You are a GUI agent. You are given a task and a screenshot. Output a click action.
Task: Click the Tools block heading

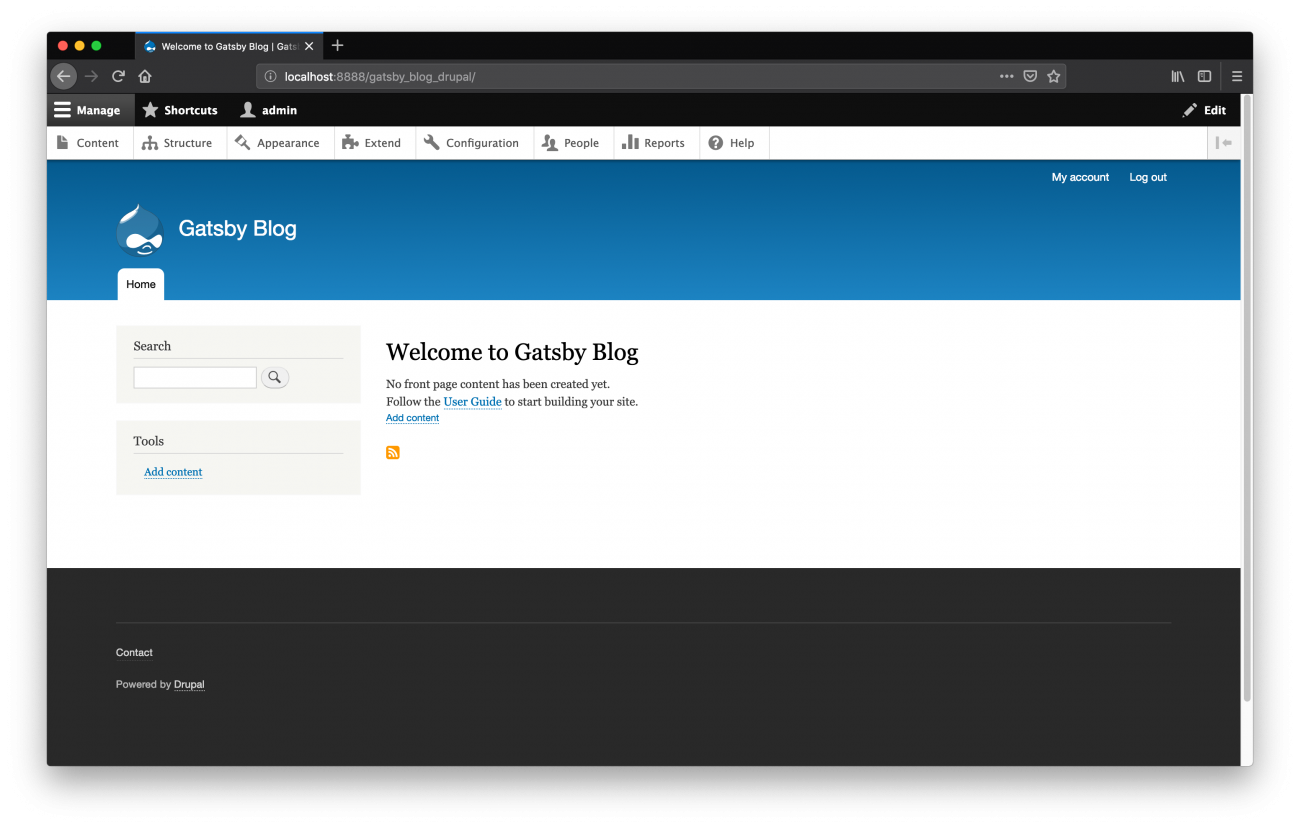pyautogui.click(x=148, y=441)
